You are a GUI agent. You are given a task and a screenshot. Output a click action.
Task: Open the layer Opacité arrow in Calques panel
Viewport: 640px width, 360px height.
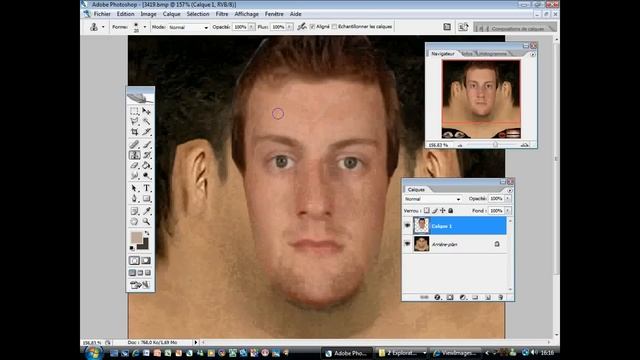(508, 198)
